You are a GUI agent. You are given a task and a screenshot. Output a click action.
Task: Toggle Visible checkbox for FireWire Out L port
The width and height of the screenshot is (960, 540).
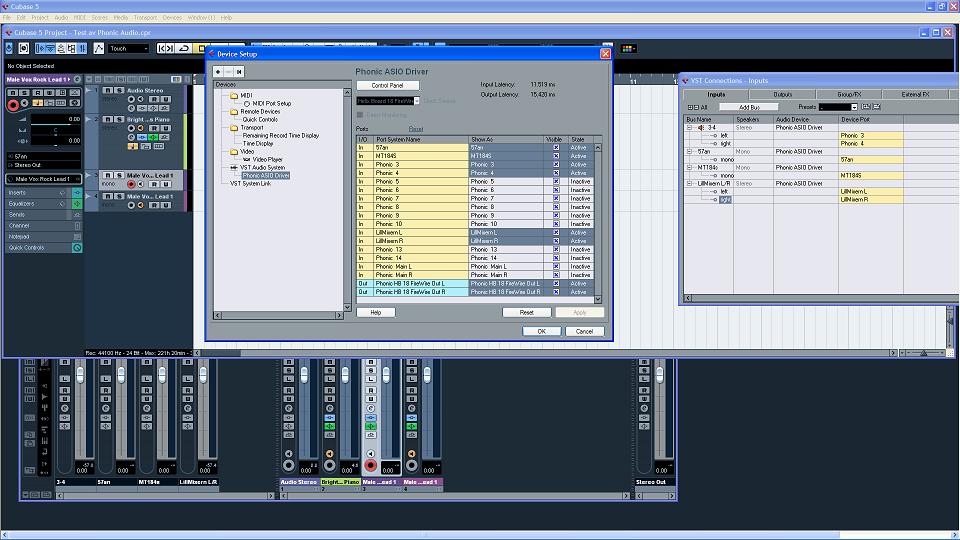point(556,283)
